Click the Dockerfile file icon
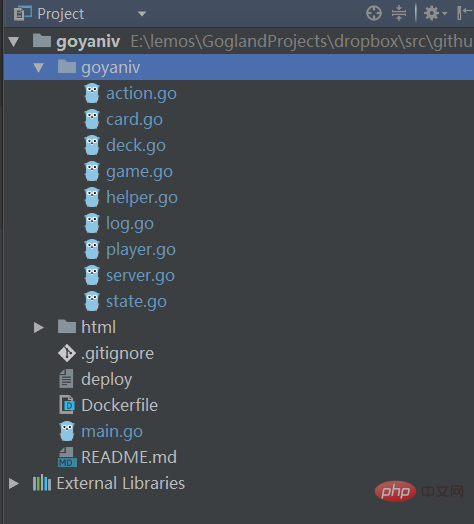This screenshot has width=474, height=524. click(x=67, y=405)
